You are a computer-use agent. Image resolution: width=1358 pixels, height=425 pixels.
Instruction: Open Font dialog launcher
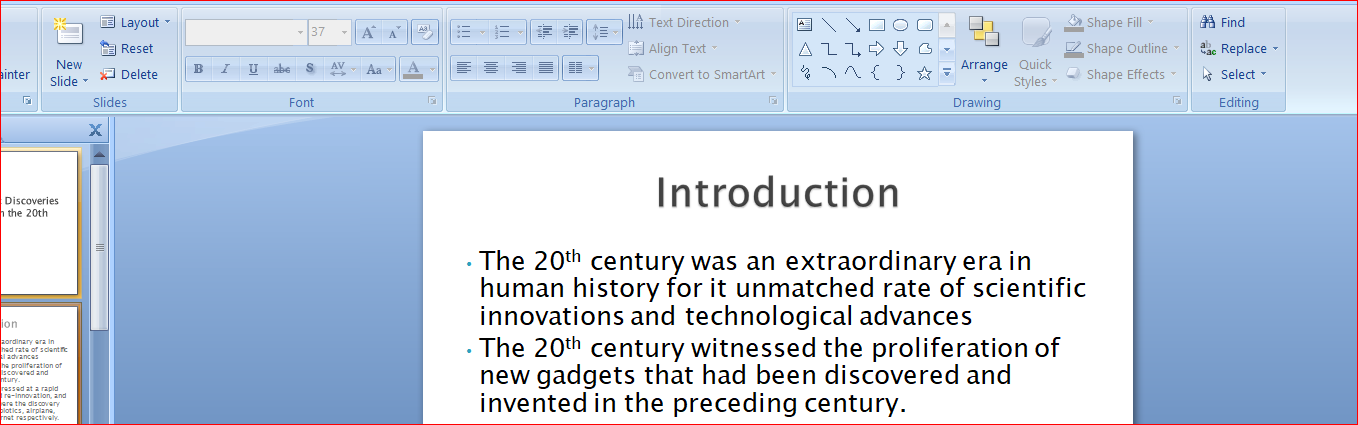click(x=432, y=101)
